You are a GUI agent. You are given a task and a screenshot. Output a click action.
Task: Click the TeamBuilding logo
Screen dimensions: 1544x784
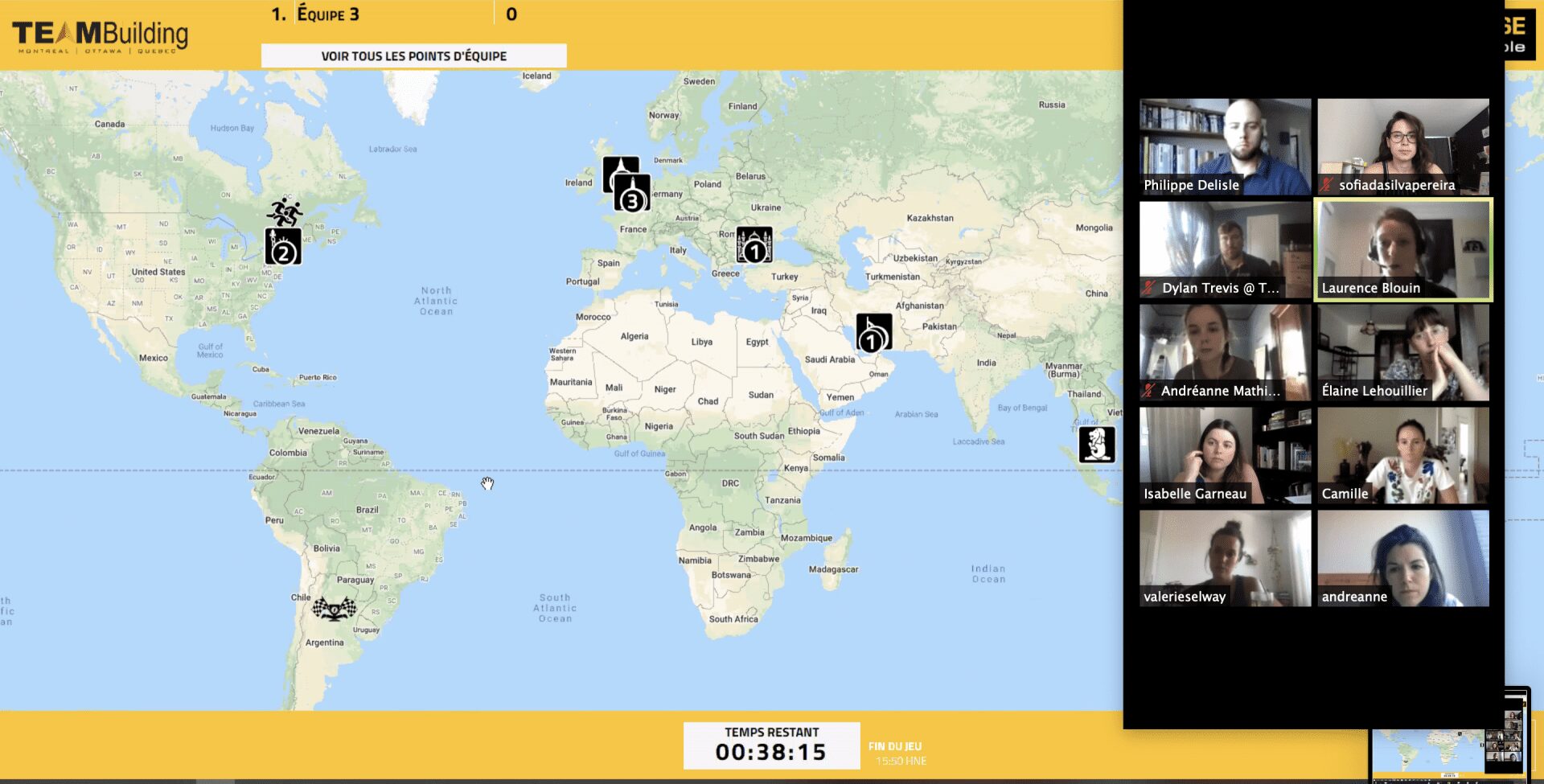[101, 35]
